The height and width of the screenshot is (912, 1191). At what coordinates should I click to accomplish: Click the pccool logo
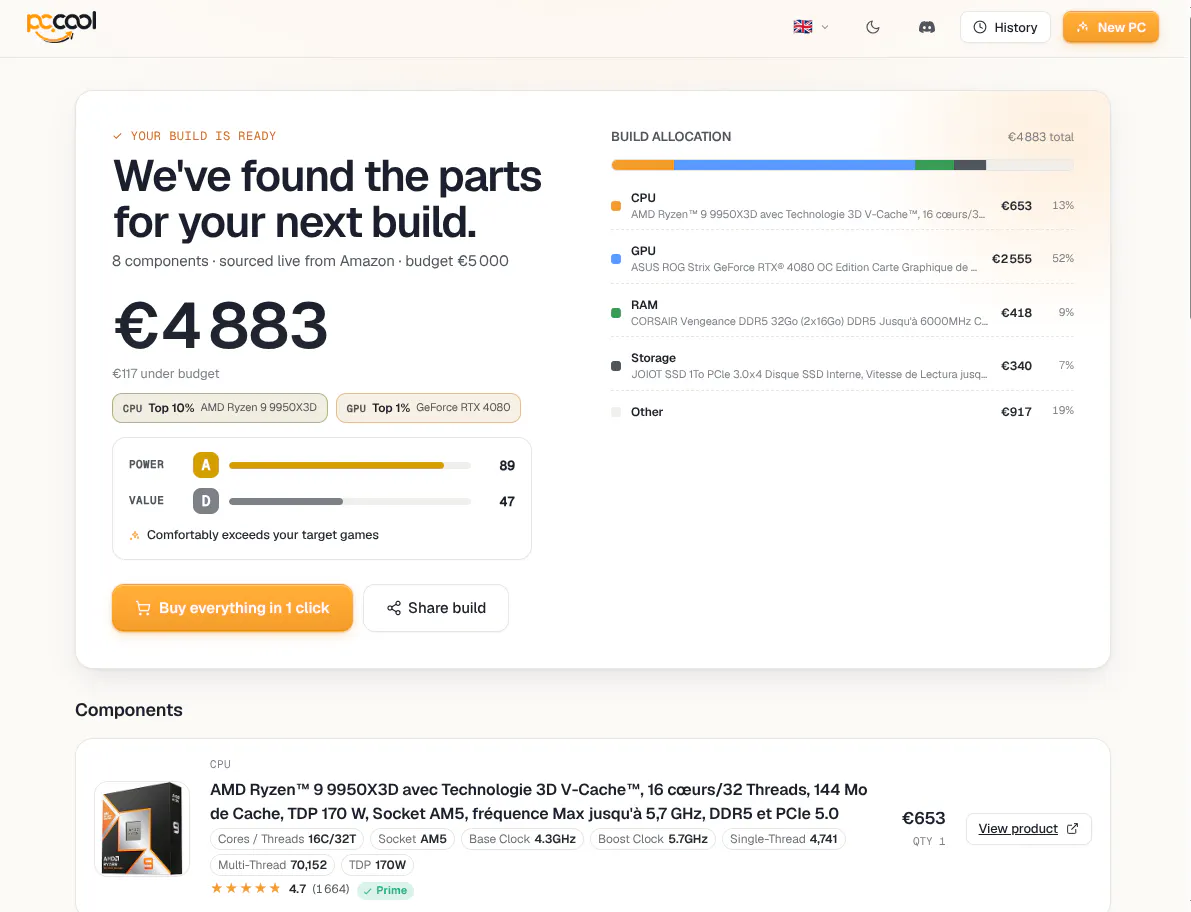(x=62, y=27)
